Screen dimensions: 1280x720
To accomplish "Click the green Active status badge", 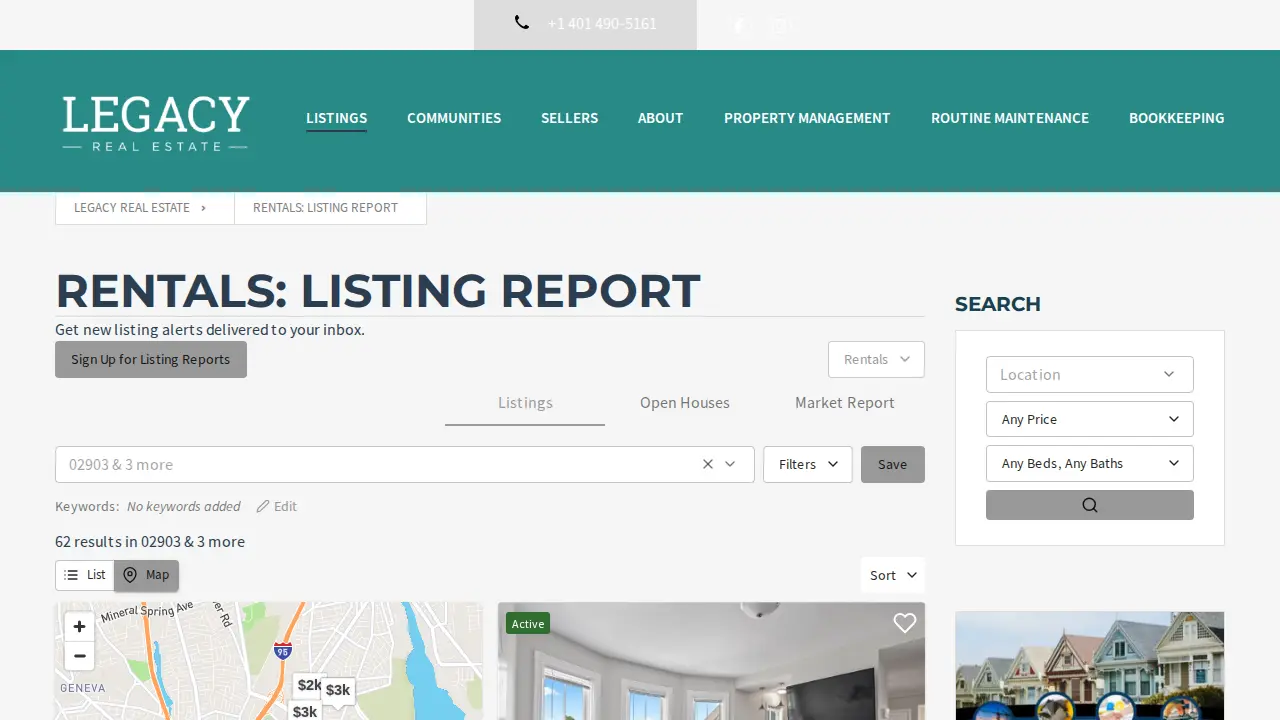I will click(528, 624).
